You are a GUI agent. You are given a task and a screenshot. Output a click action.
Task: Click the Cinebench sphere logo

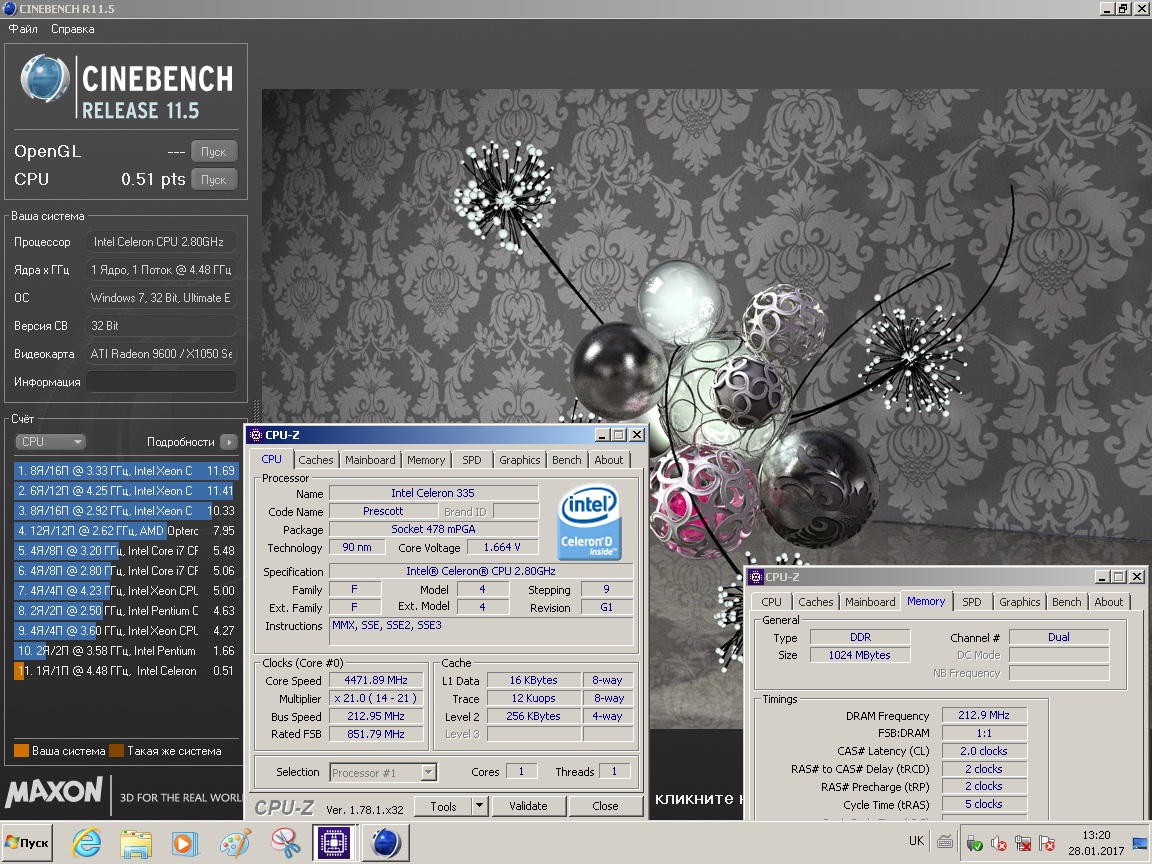pos(46,78)
